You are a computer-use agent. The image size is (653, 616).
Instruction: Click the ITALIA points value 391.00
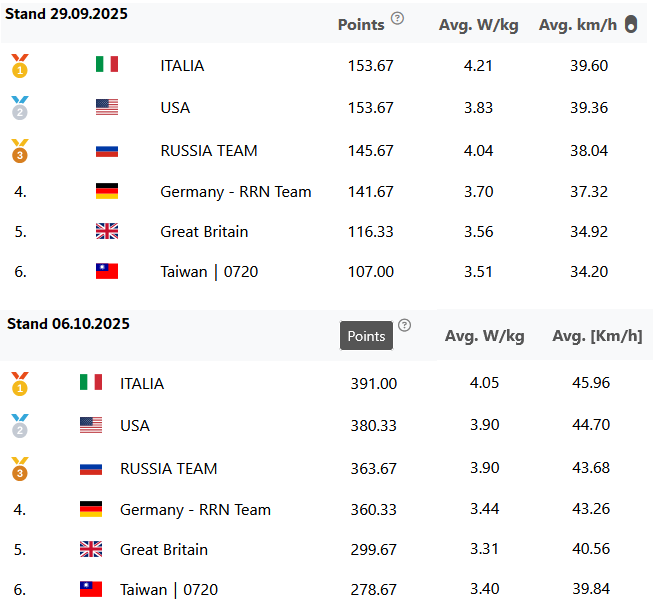coord(373,383)
